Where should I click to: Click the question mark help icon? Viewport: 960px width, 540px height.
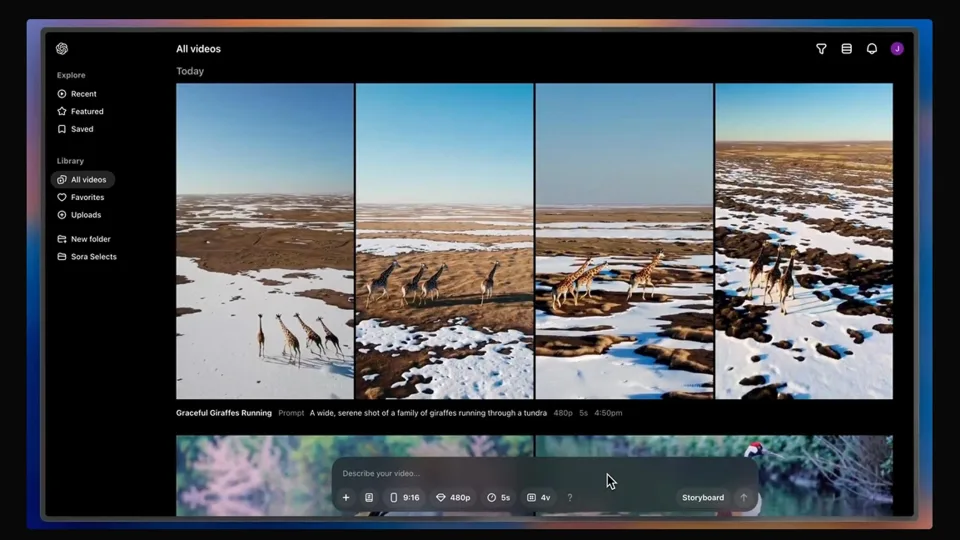570,498
